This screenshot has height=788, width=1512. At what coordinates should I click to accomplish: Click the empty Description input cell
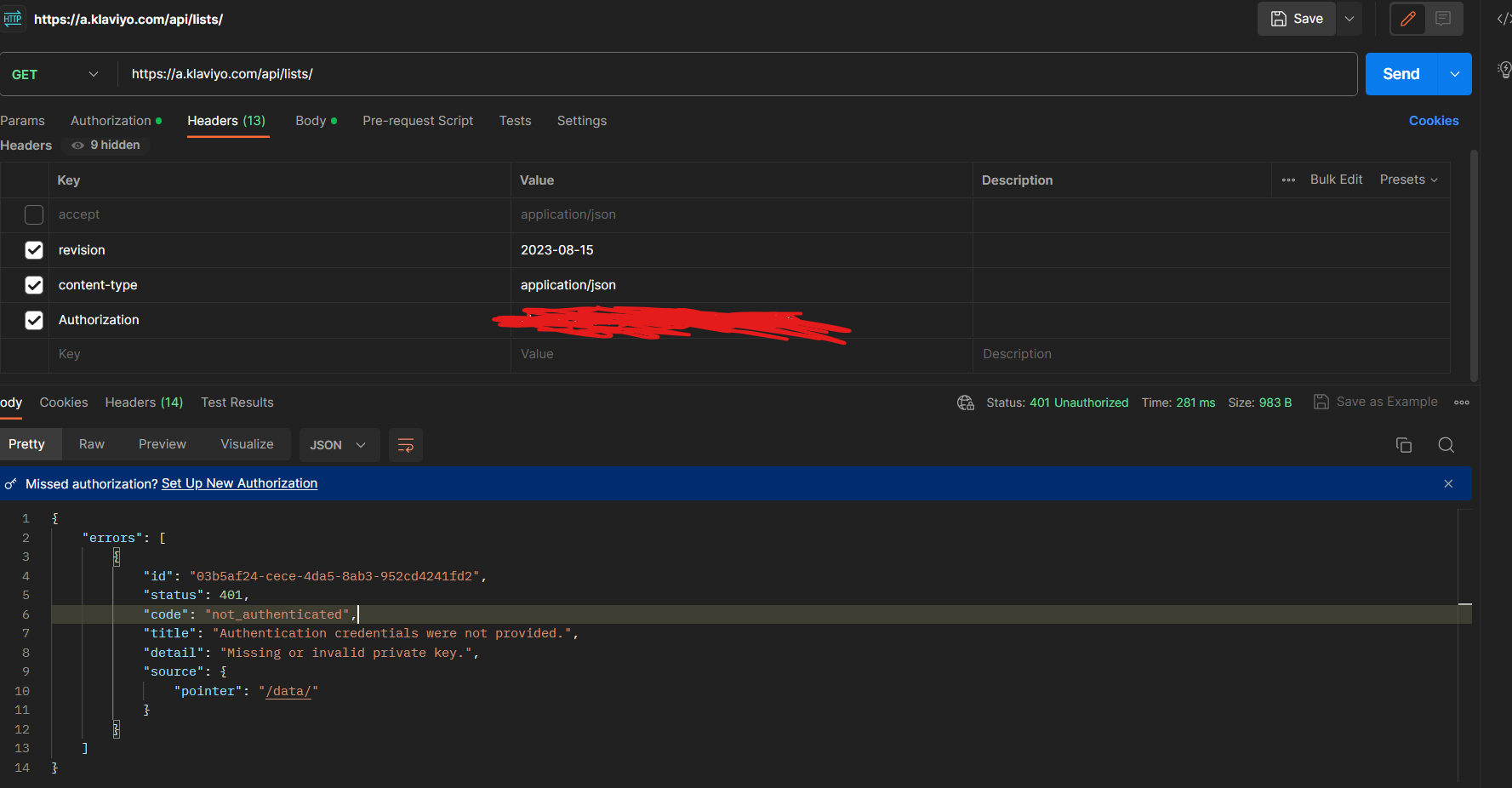1211,355
